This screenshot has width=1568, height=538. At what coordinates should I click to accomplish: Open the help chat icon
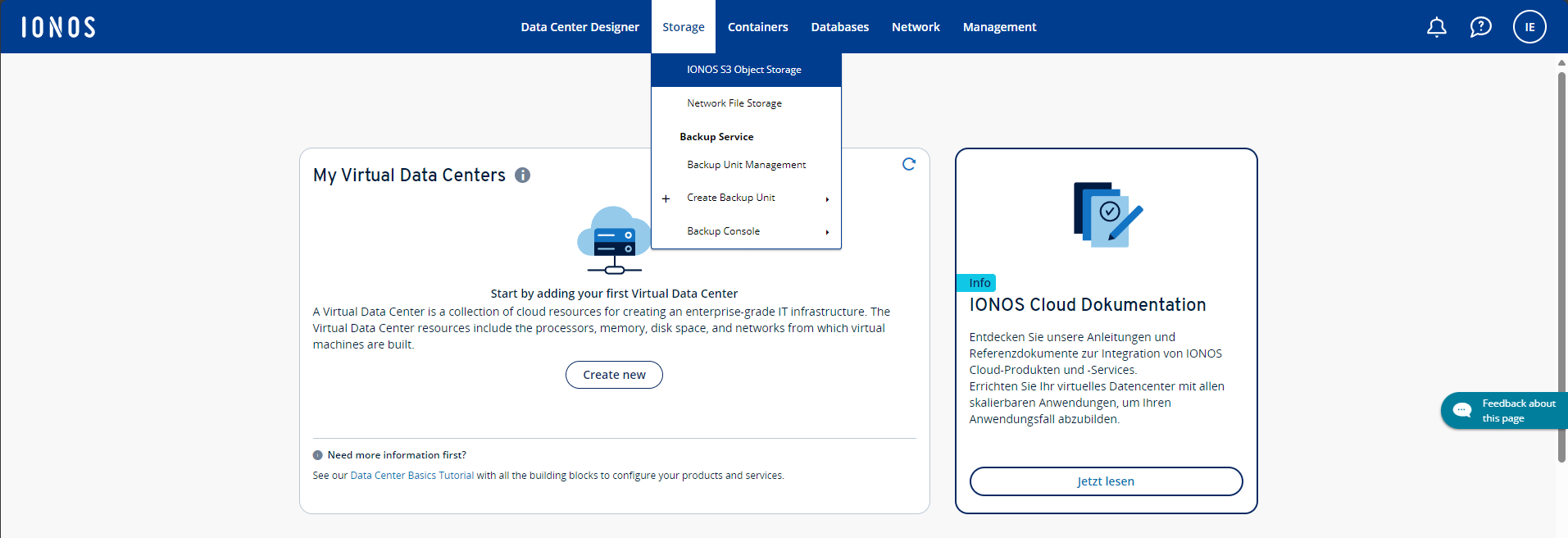pyautogui.click(x=1480, y=27)
